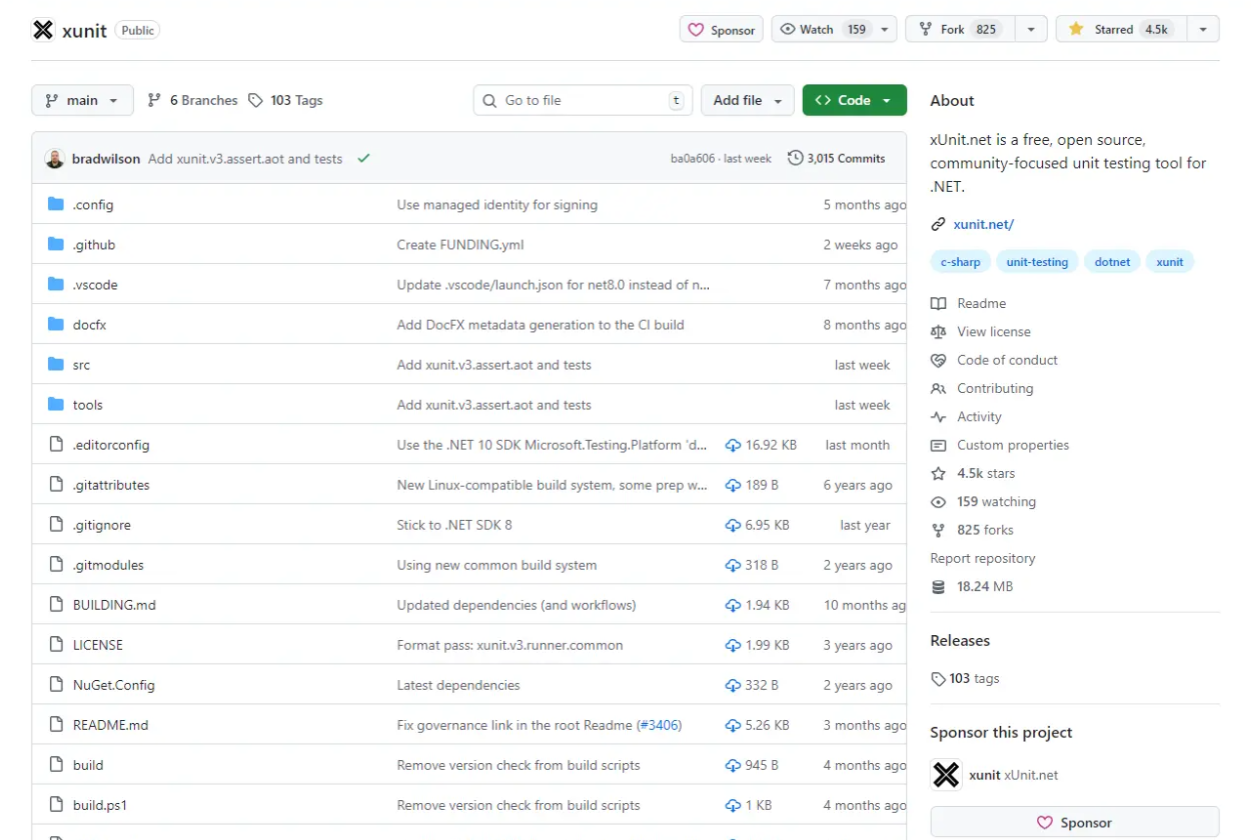Open the commit history clock icon
The image size is (1251, 840).
(x=795, y=158)
